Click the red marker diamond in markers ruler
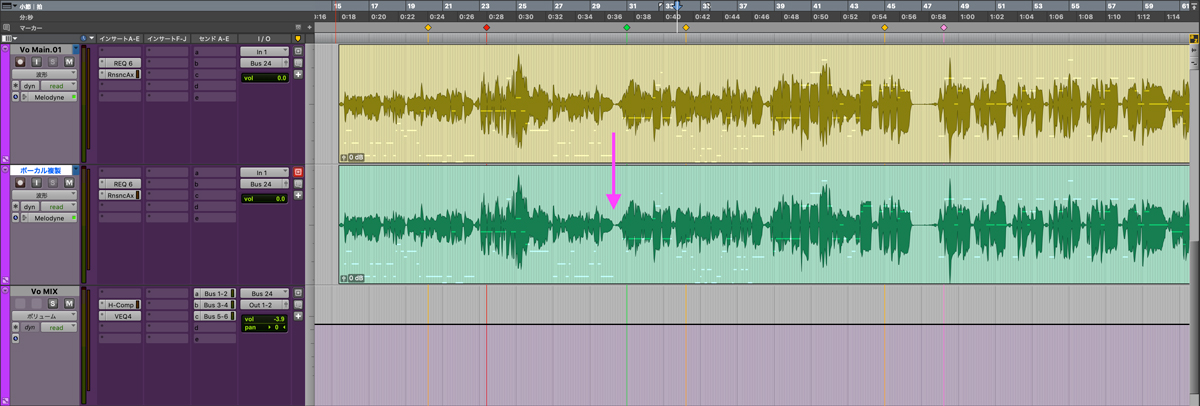Viewport: 1200px width, 406px height. point(486,27)
